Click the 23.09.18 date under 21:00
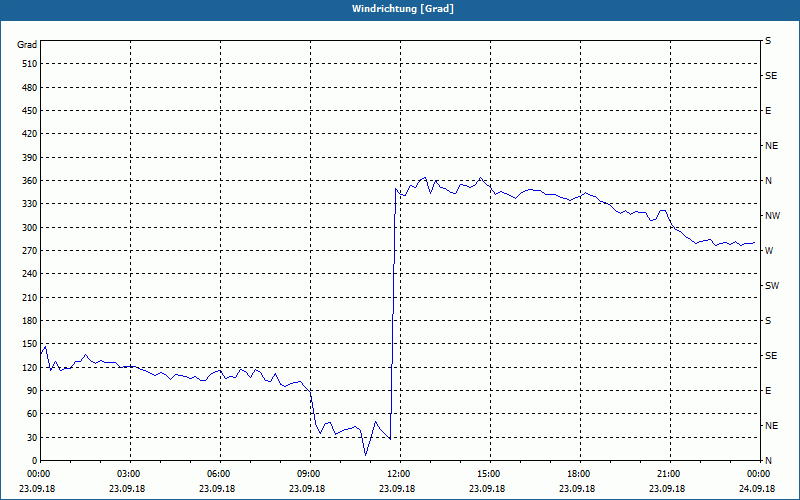800x500 pixels. point(667,489)
